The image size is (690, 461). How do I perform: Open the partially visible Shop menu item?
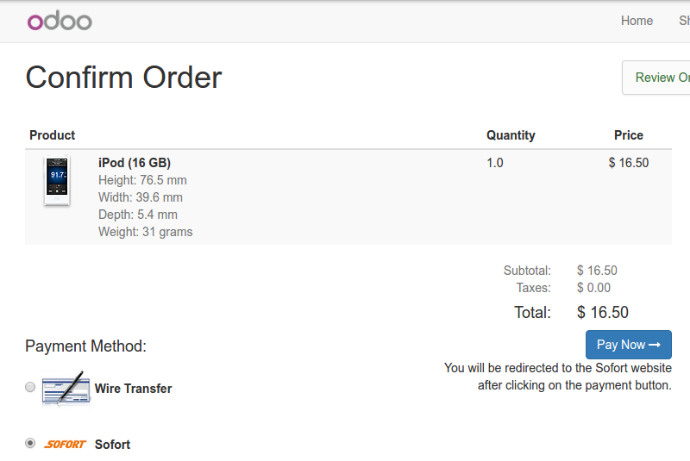tap(684, 21)
